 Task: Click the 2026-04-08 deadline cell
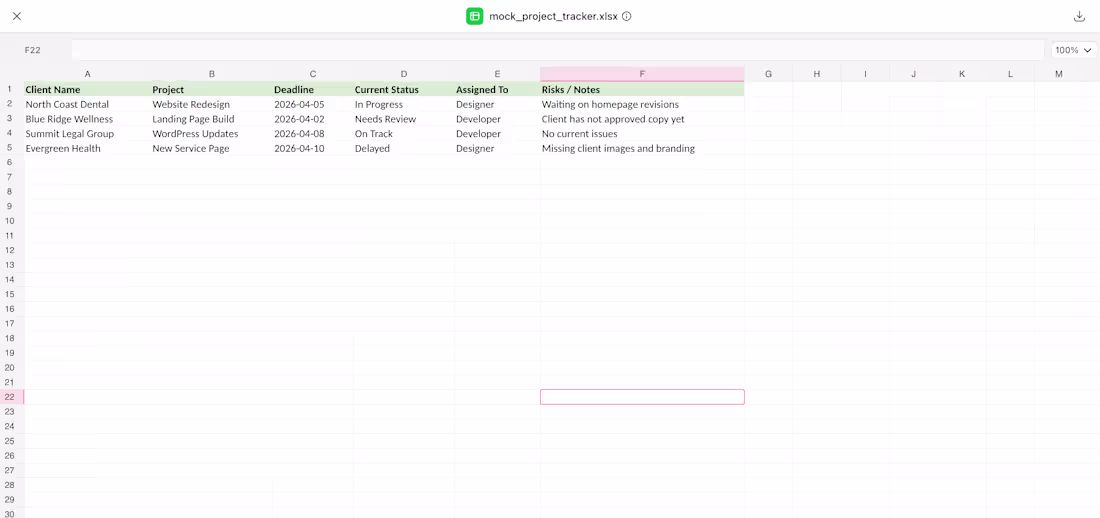313,133
